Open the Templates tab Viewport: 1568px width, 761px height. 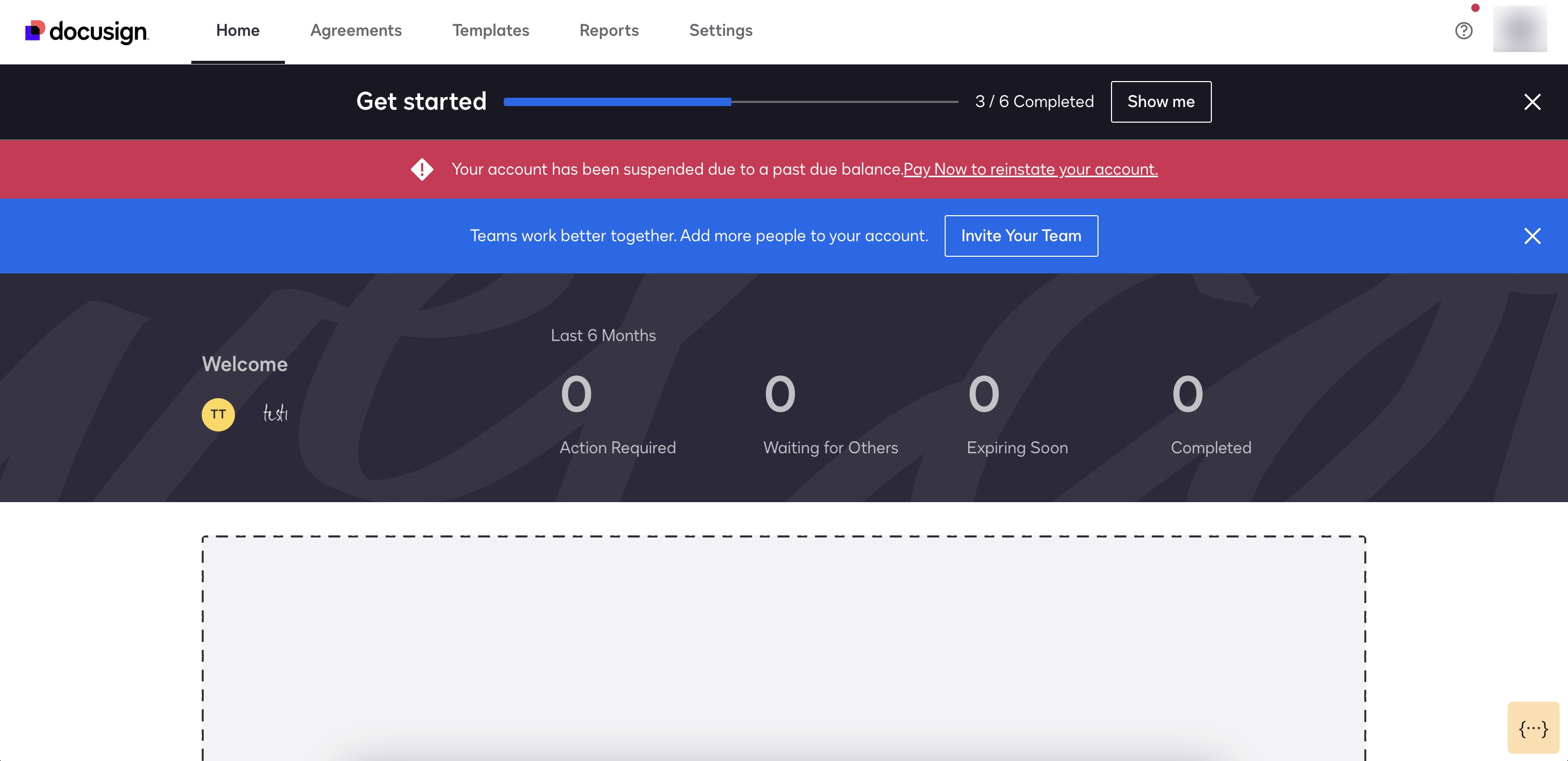pos(491,31)
